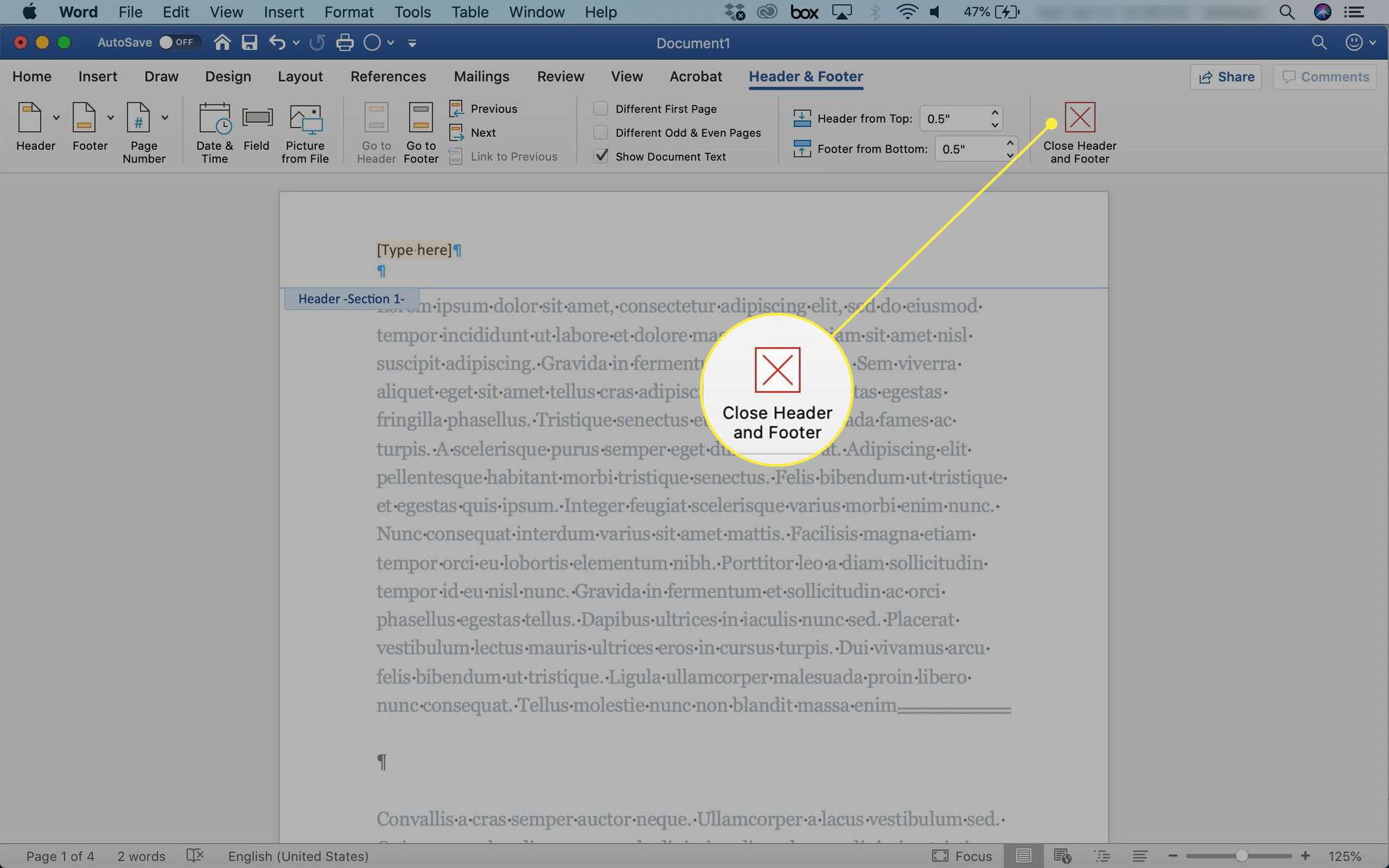
Task: Click the Footer icon in the ribbon
Action: click(x=84, y=117)
